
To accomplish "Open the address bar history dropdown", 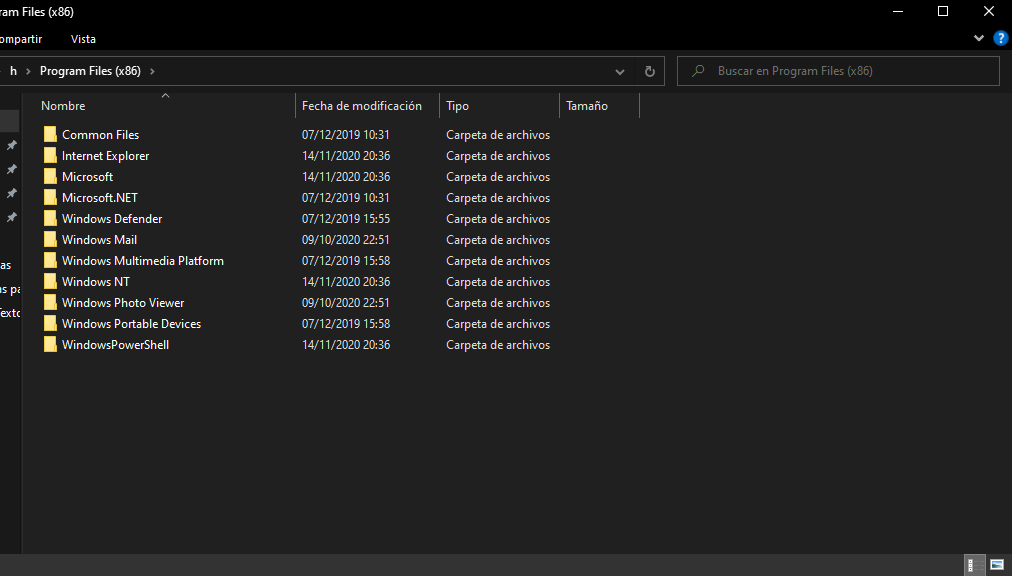I will [620, 72].
